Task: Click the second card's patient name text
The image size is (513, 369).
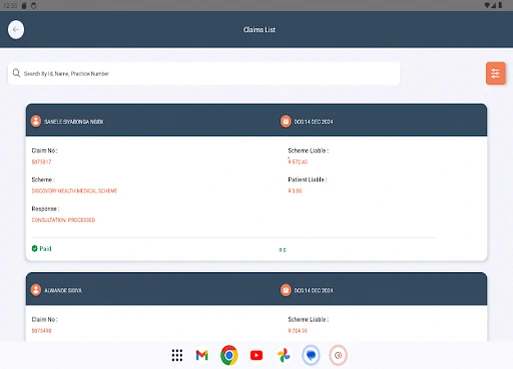Action: 63,290
